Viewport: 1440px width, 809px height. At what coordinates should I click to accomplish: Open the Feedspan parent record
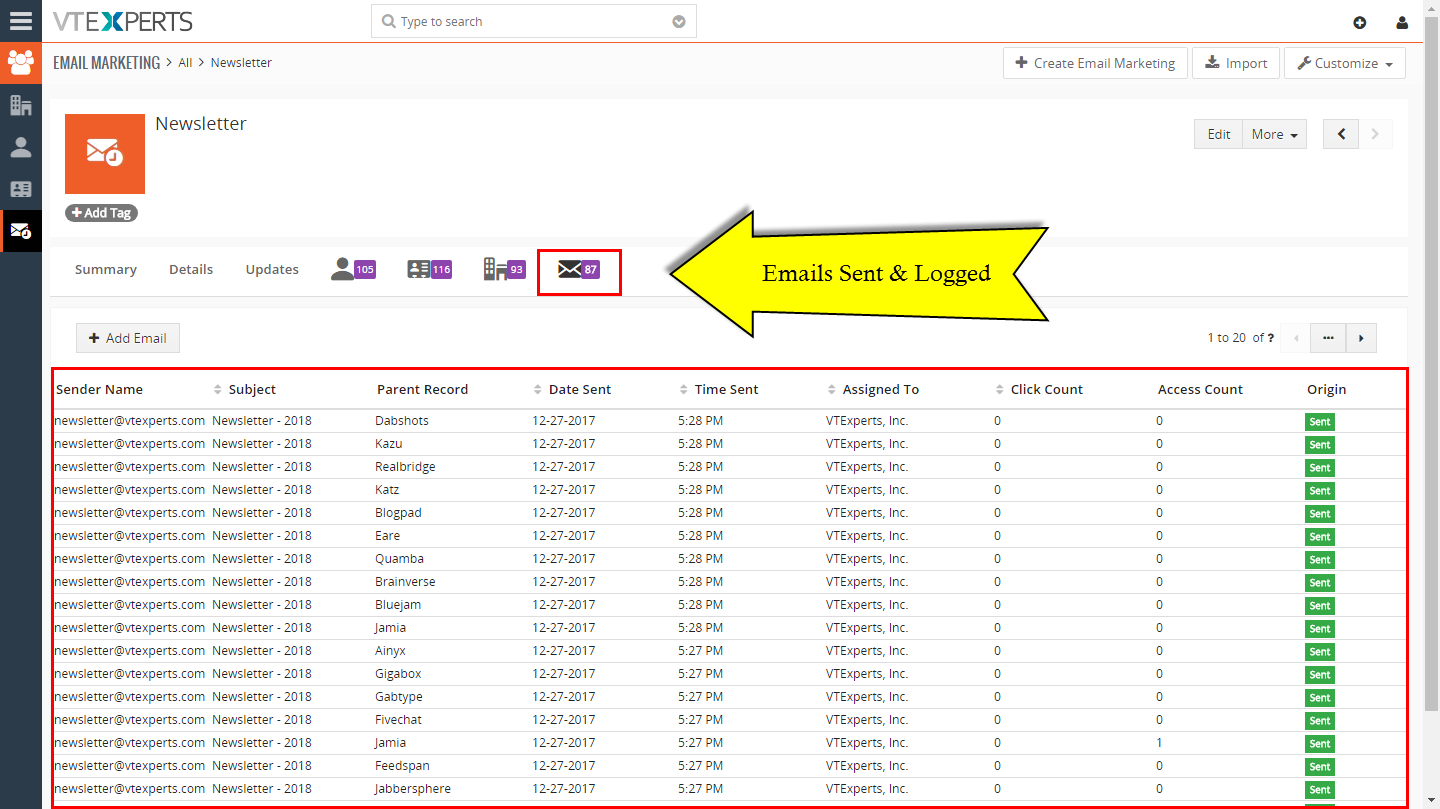[402, 766]
